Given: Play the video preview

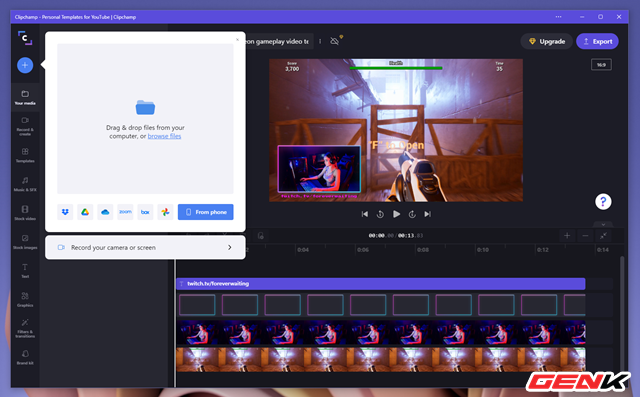Looking at the screenshot, I should [396, 214].
